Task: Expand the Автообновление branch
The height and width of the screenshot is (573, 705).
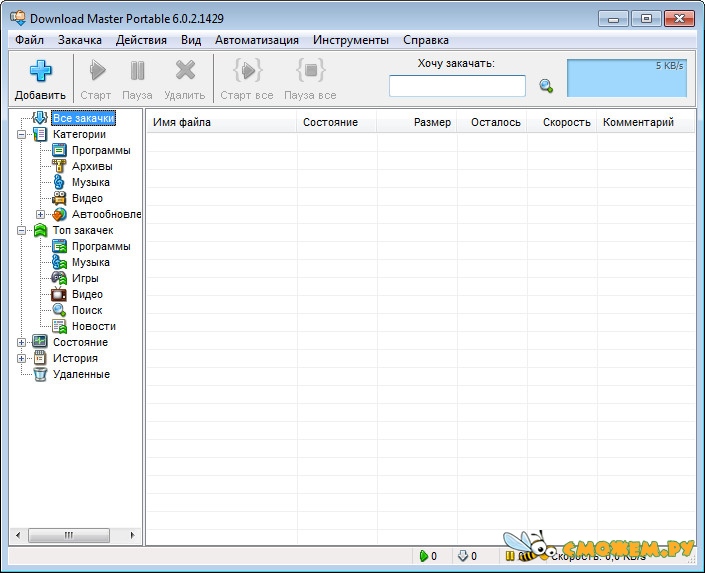Action: click(40, 215)
